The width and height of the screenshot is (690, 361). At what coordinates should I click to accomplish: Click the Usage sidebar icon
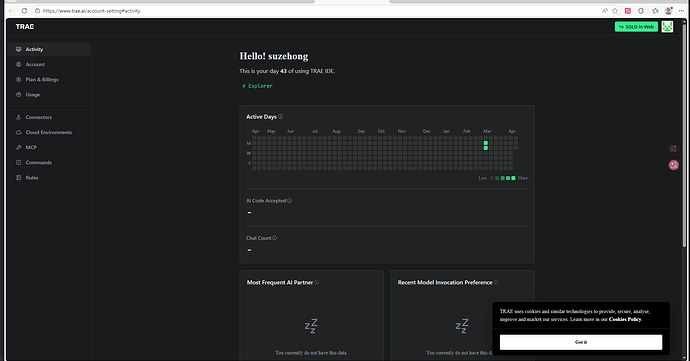(18, 95)
